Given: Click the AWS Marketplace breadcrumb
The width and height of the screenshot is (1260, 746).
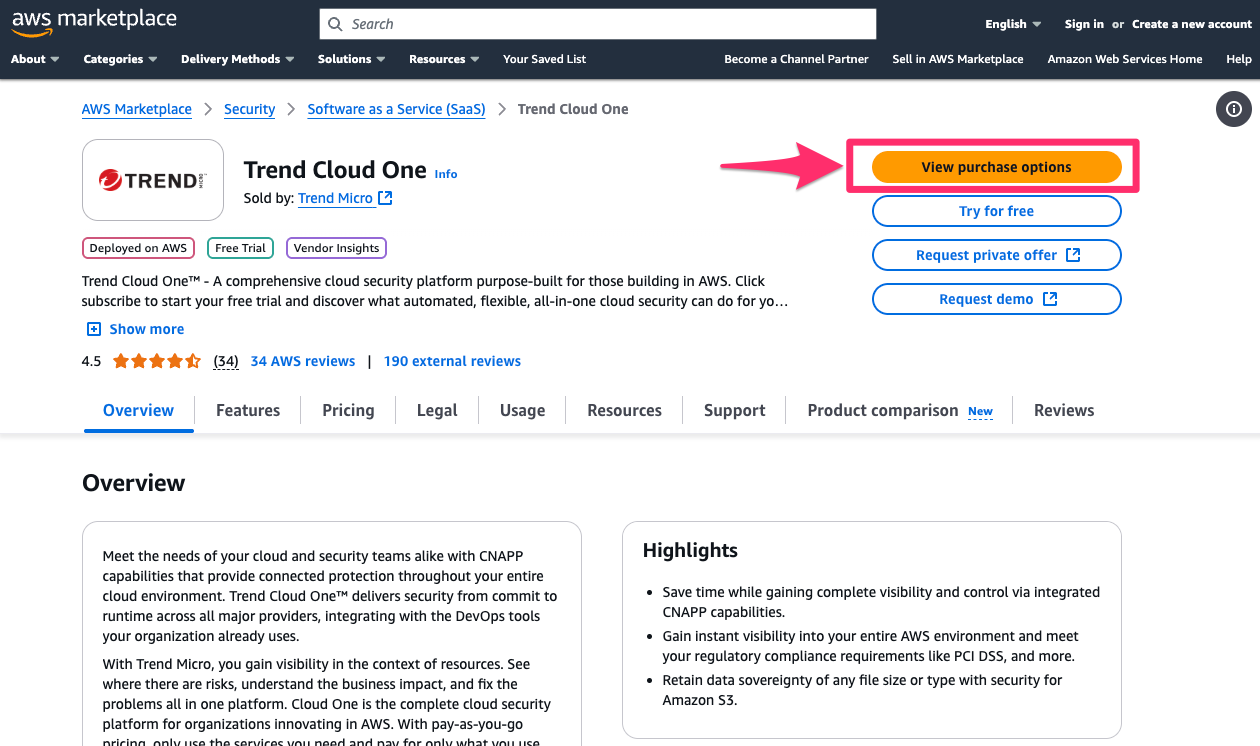Looking at the screenshot, I should (x=137, y=109).
